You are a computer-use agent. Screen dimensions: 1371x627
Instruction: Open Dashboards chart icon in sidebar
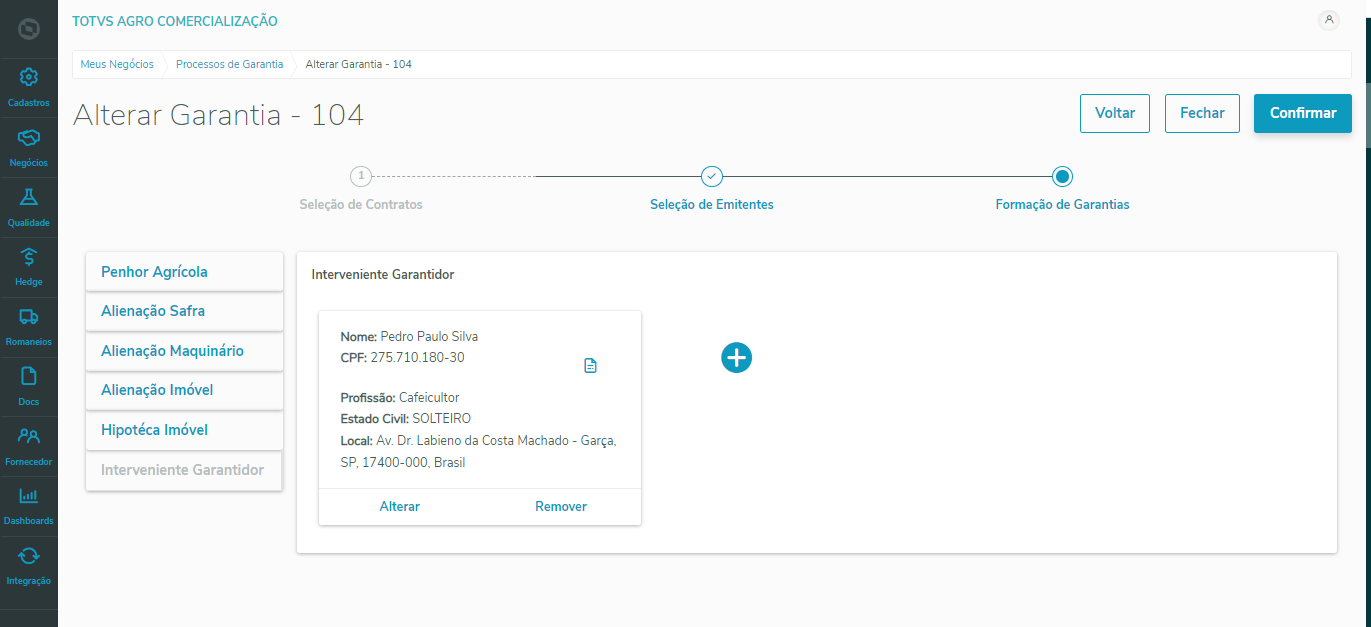(29, 496)
